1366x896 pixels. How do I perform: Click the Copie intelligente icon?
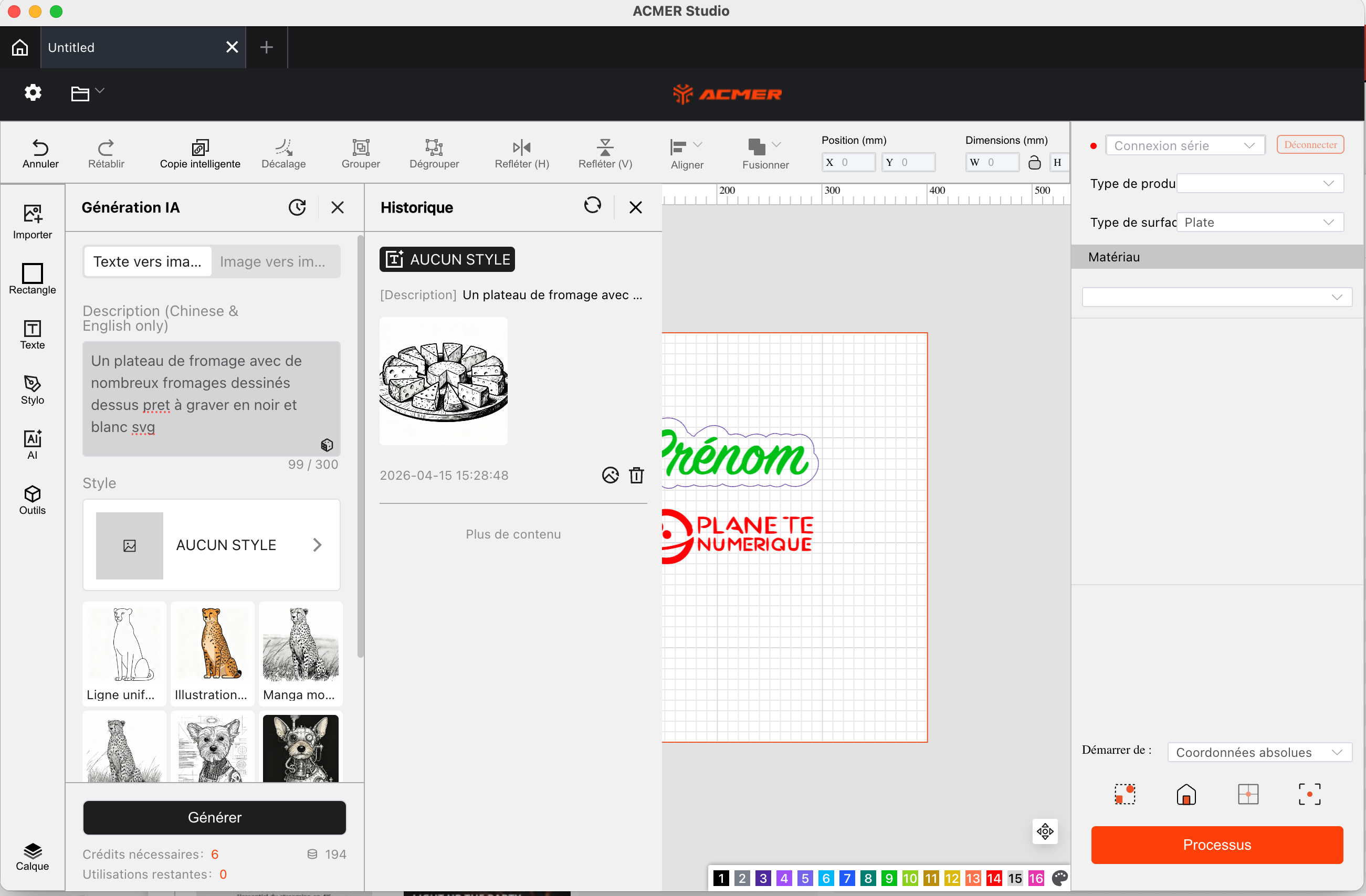199,147
